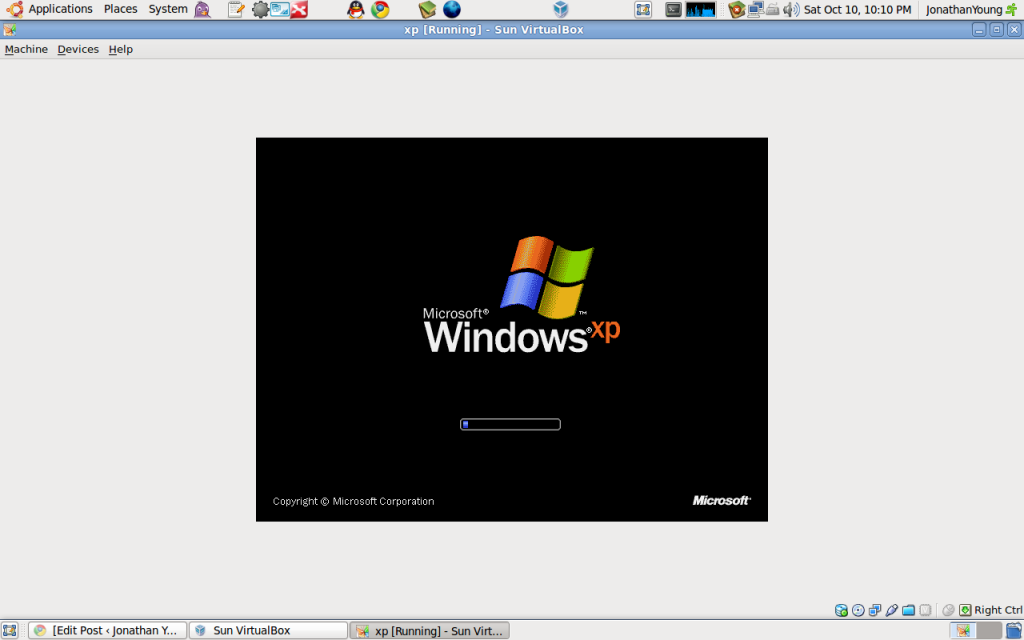The width and height of the screenshot is (1024, 640).
Task: Open the JonathanYoung user switcher
Action: tap(964, 9)
